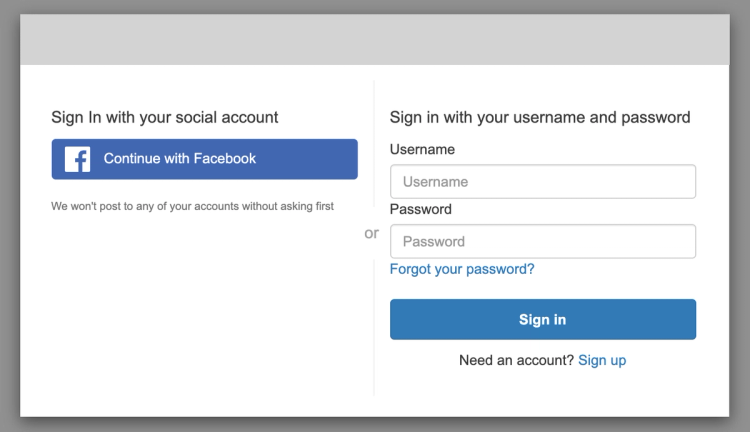Click the Username field label
Image resolution: width=750 pixels, height=432 pixels.
pos(422,150)
